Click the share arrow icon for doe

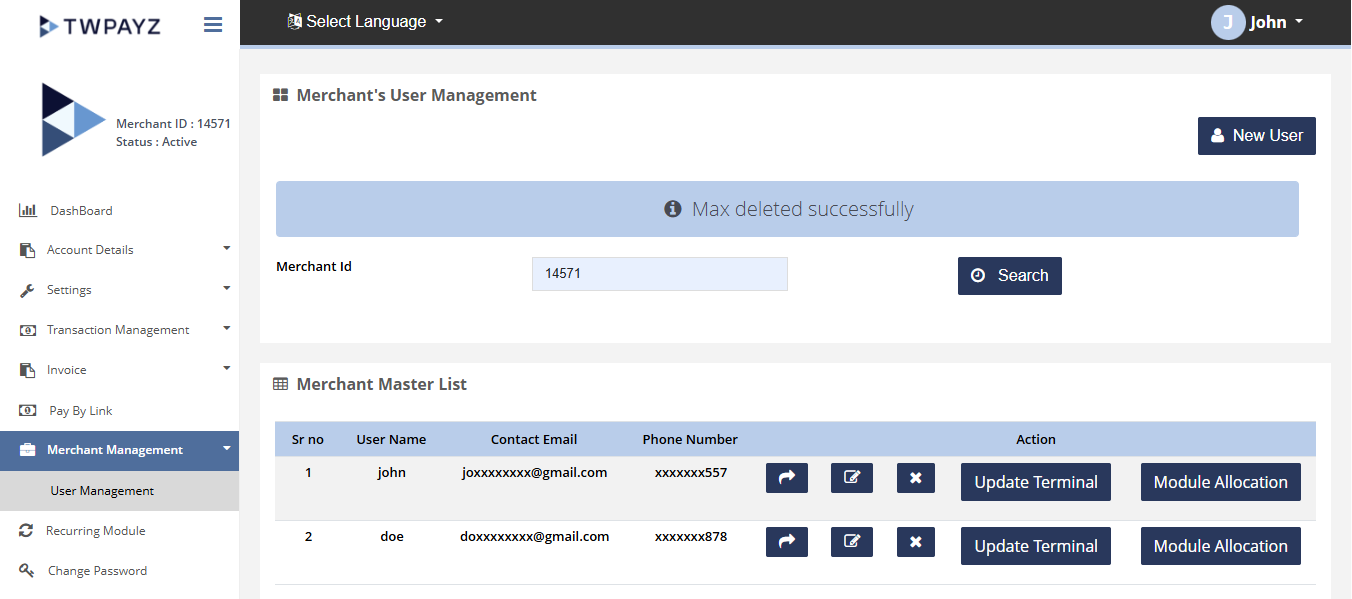[x=786, y=542]
